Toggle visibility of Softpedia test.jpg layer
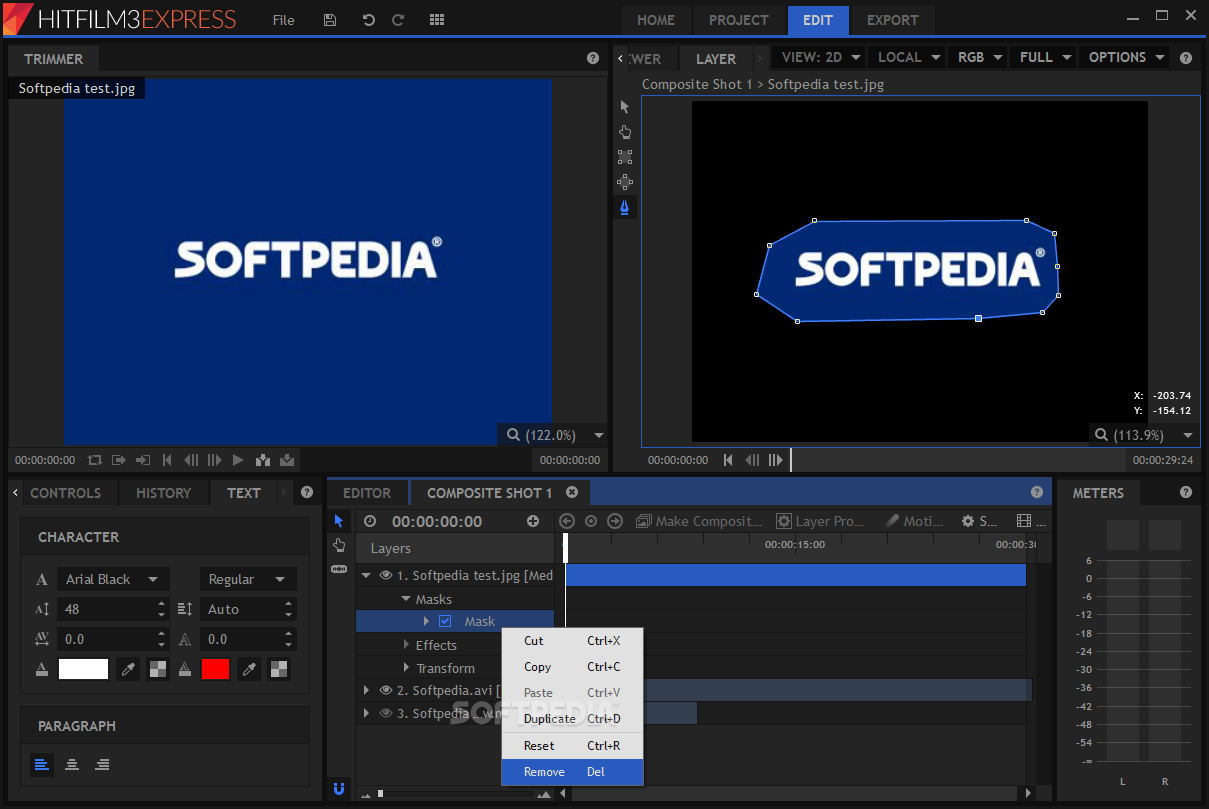The width and height of the screenshot is (1209, 809). pos(386,575)
